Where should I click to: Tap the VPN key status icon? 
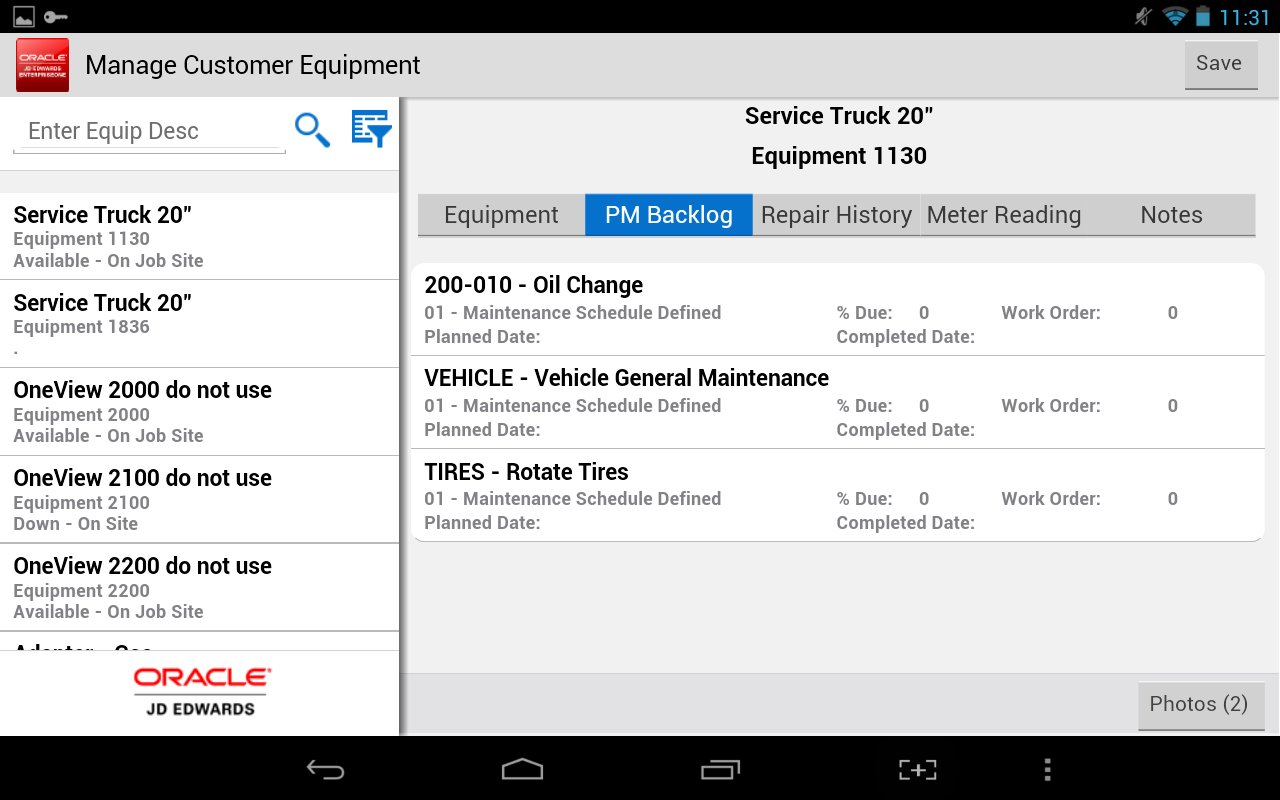[55, 16]
